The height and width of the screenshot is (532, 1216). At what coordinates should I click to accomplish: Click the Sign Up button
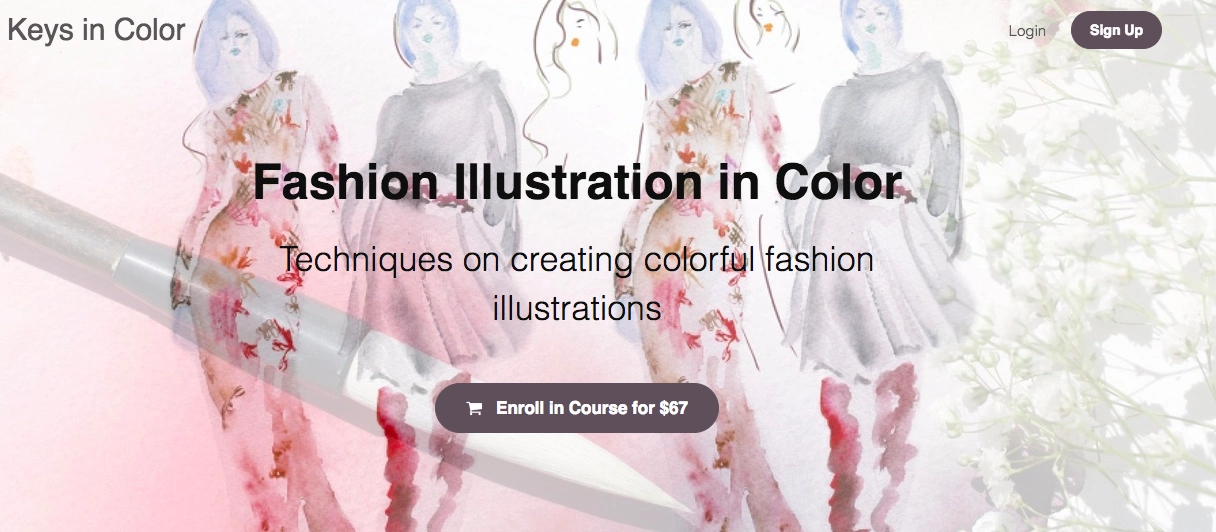[x=1116, y=30]
